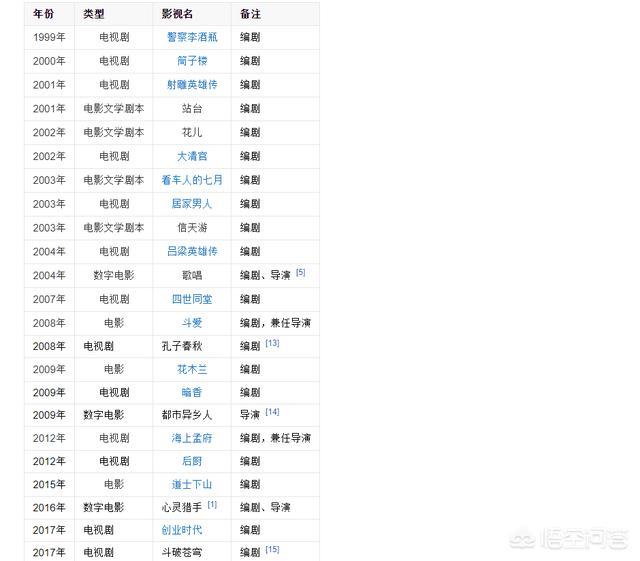This screenshot has width=640, height=561.
Task: Click the 影视名 column header
Action: [177, 14]
